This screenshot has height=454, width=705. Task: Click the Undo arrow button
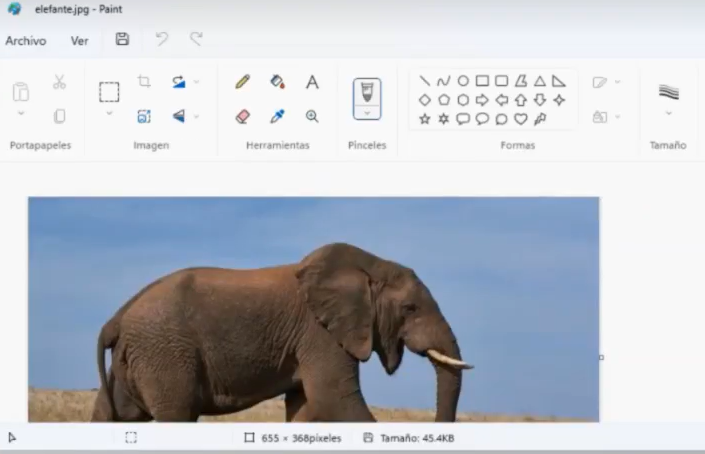tap(161, 40)
